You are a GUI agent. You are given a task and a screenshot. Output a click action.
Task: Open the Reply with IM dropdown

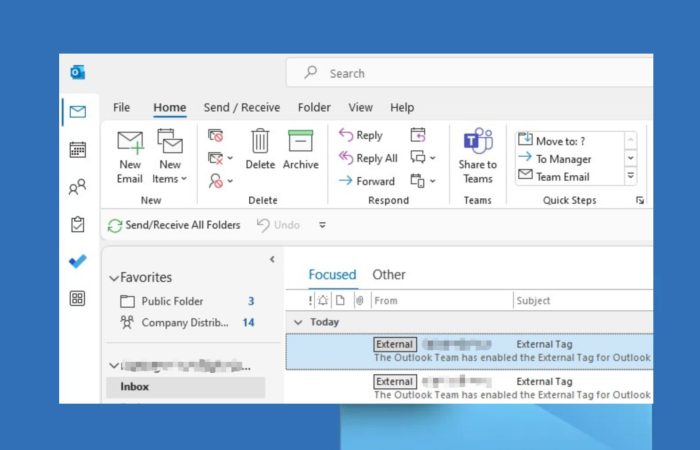point(423,158)
